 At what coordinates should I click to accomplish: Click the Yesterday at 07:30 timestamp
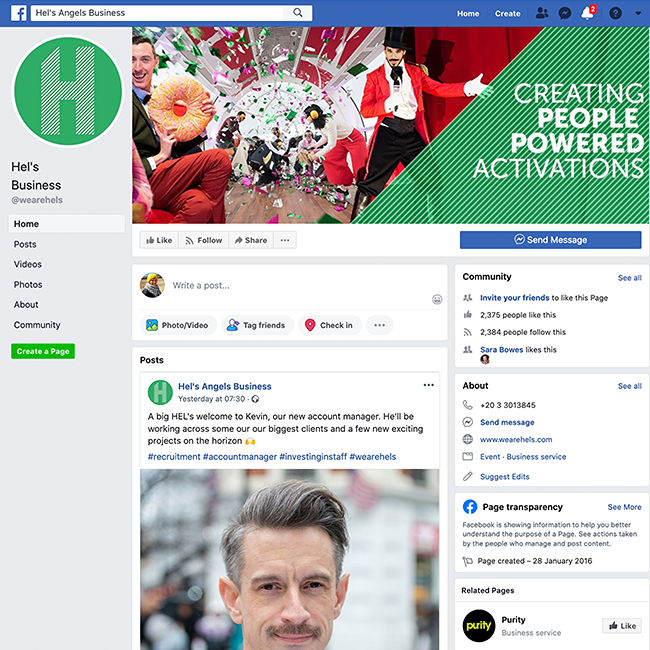point(211,399)
